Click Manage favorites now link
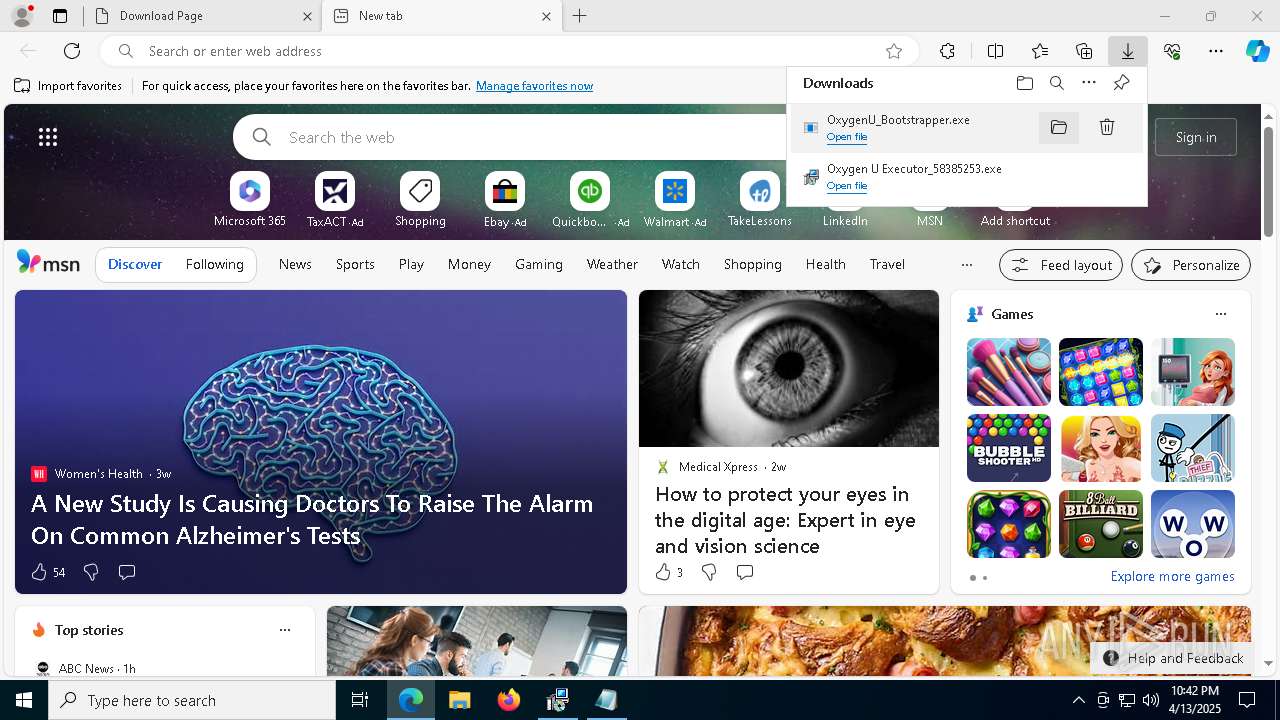The width and height of the screenshot is (1280, 720). pos(534,86)
